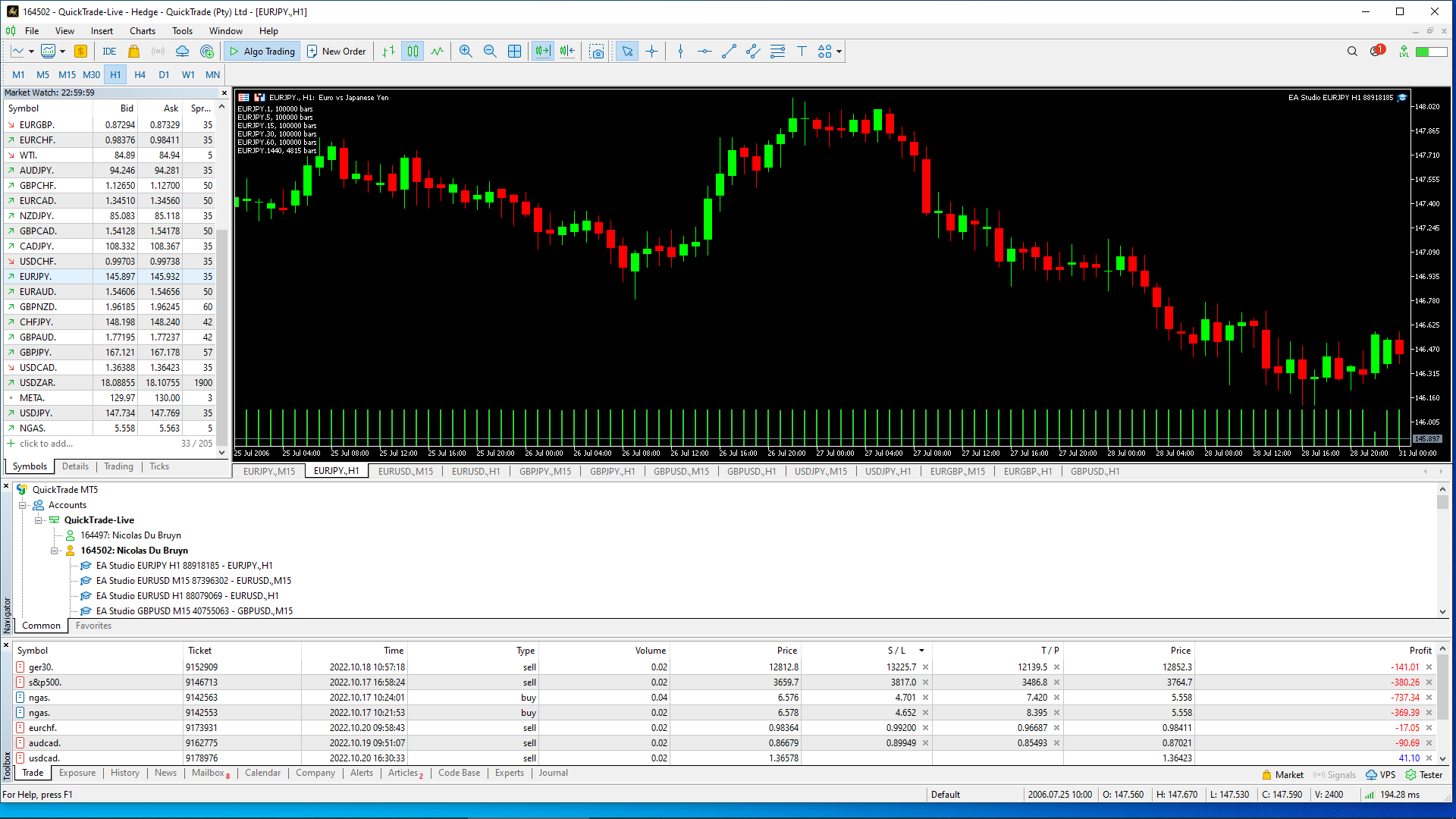Tile chart windows with grid icon
The image size is (1456, 819).
click(x=514, y=52)
